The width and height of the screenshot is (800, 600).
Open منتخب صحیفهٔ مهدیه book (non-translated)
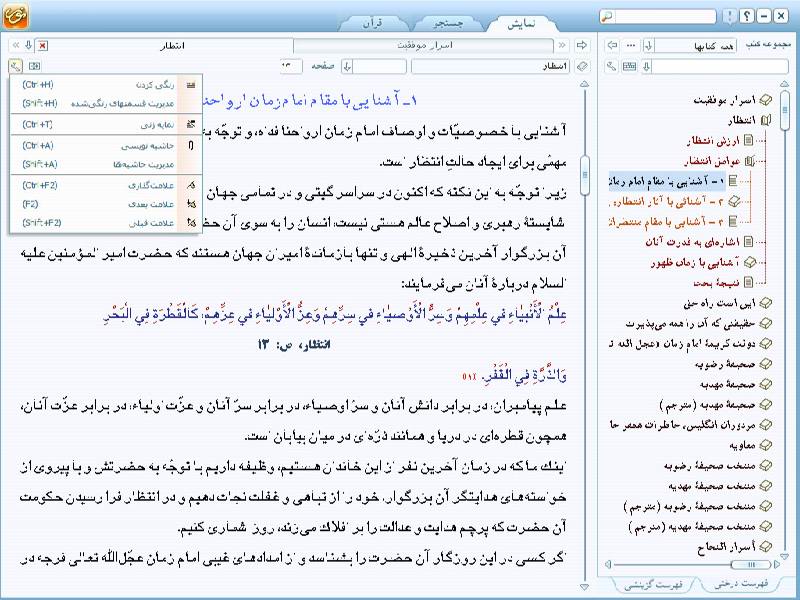pos(712,486)
